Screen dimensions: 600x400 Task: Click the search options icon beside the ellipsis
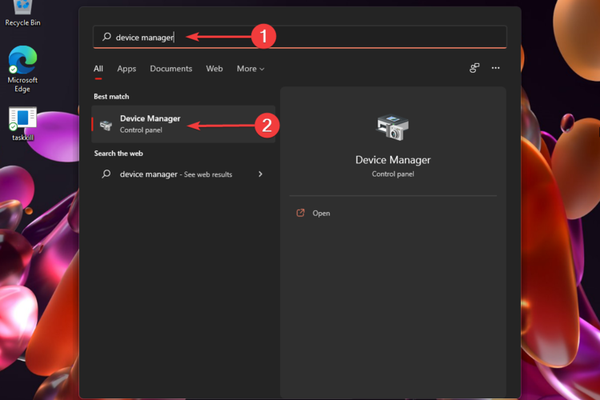coord(474,69)
